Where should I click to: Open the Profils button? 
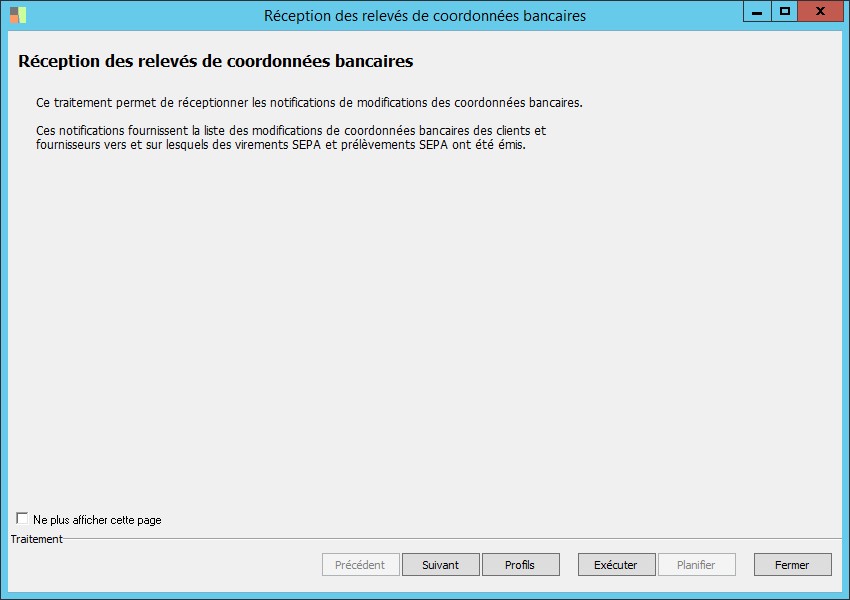click(x=520, y=565)
